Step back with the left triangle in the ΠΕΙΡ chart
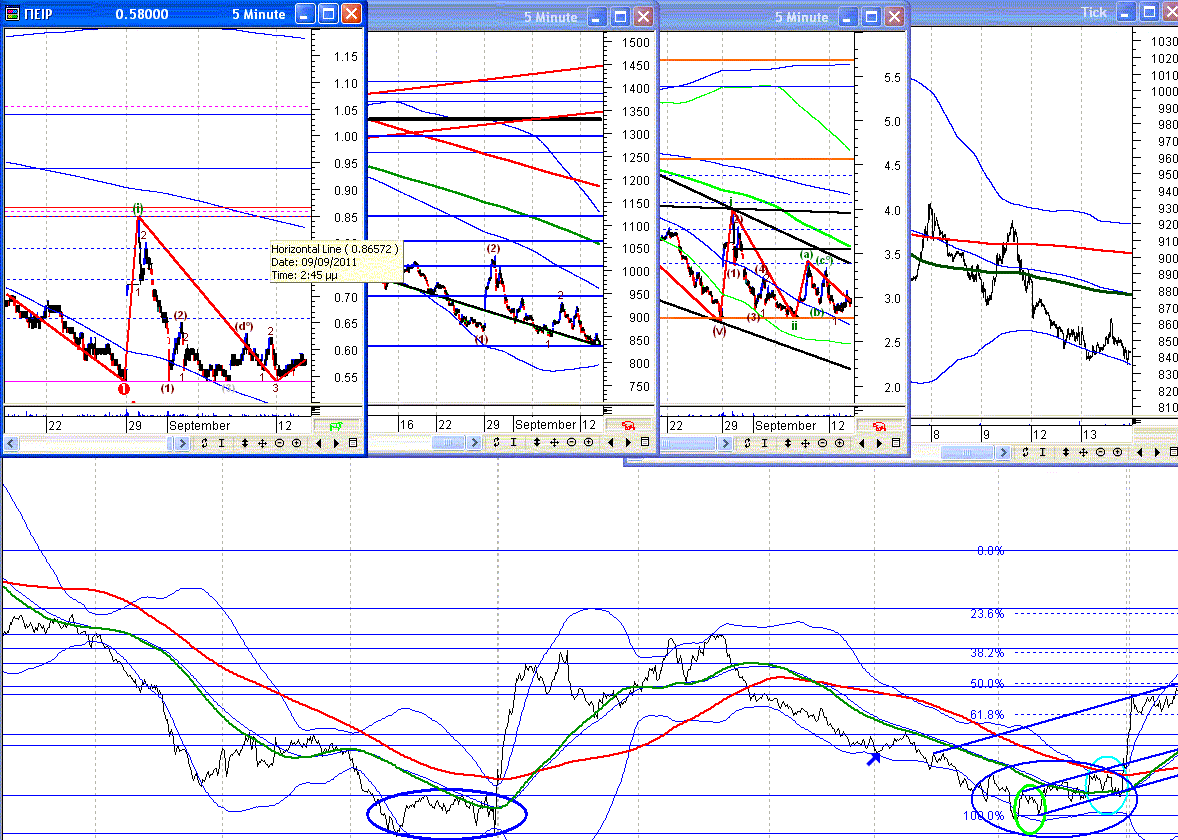This screenshot has width=1178, height=840. (x=319, y=443)
